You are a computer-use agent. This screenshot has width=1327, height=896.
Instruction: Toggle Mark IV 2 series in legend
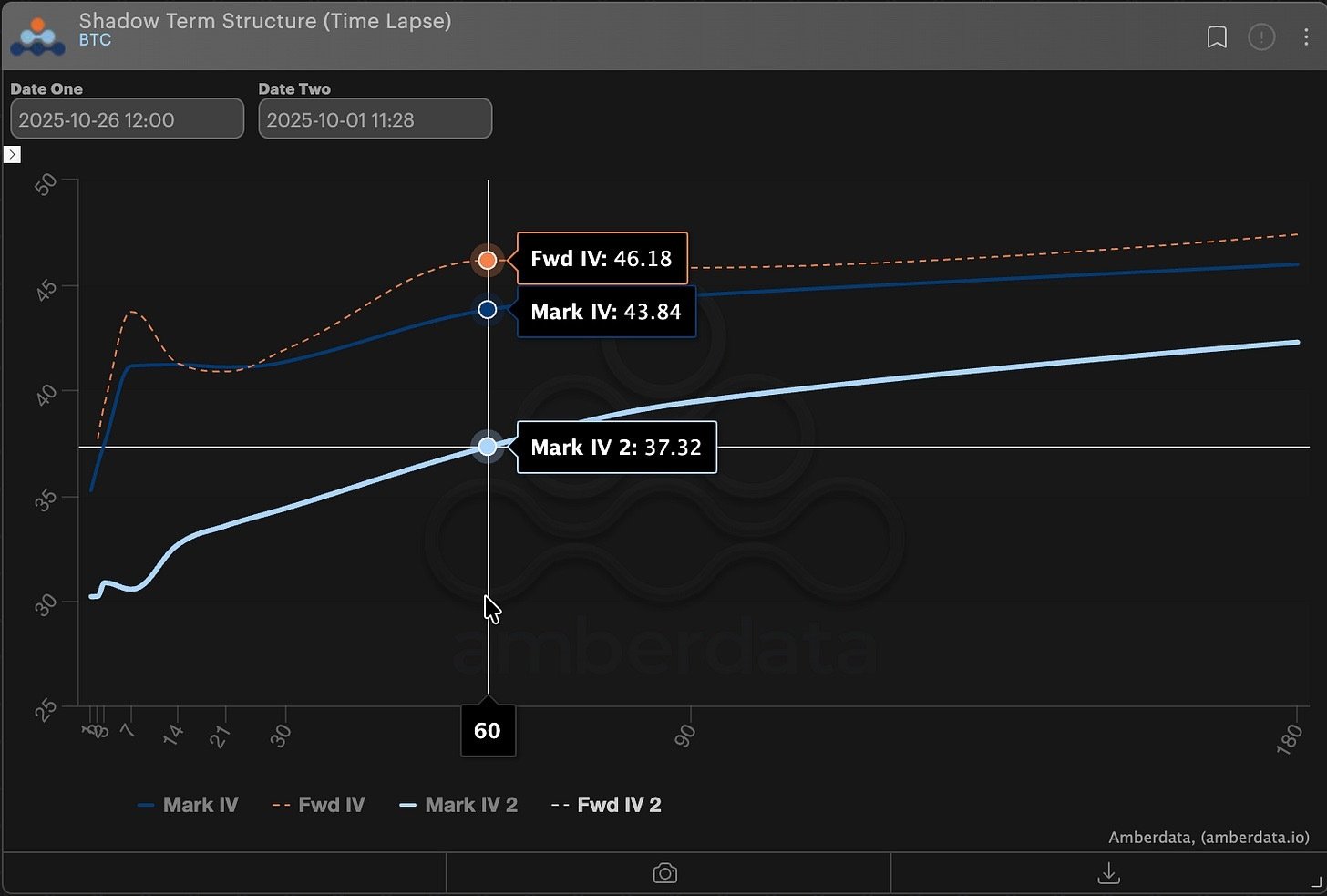click(x=459, y=805)
